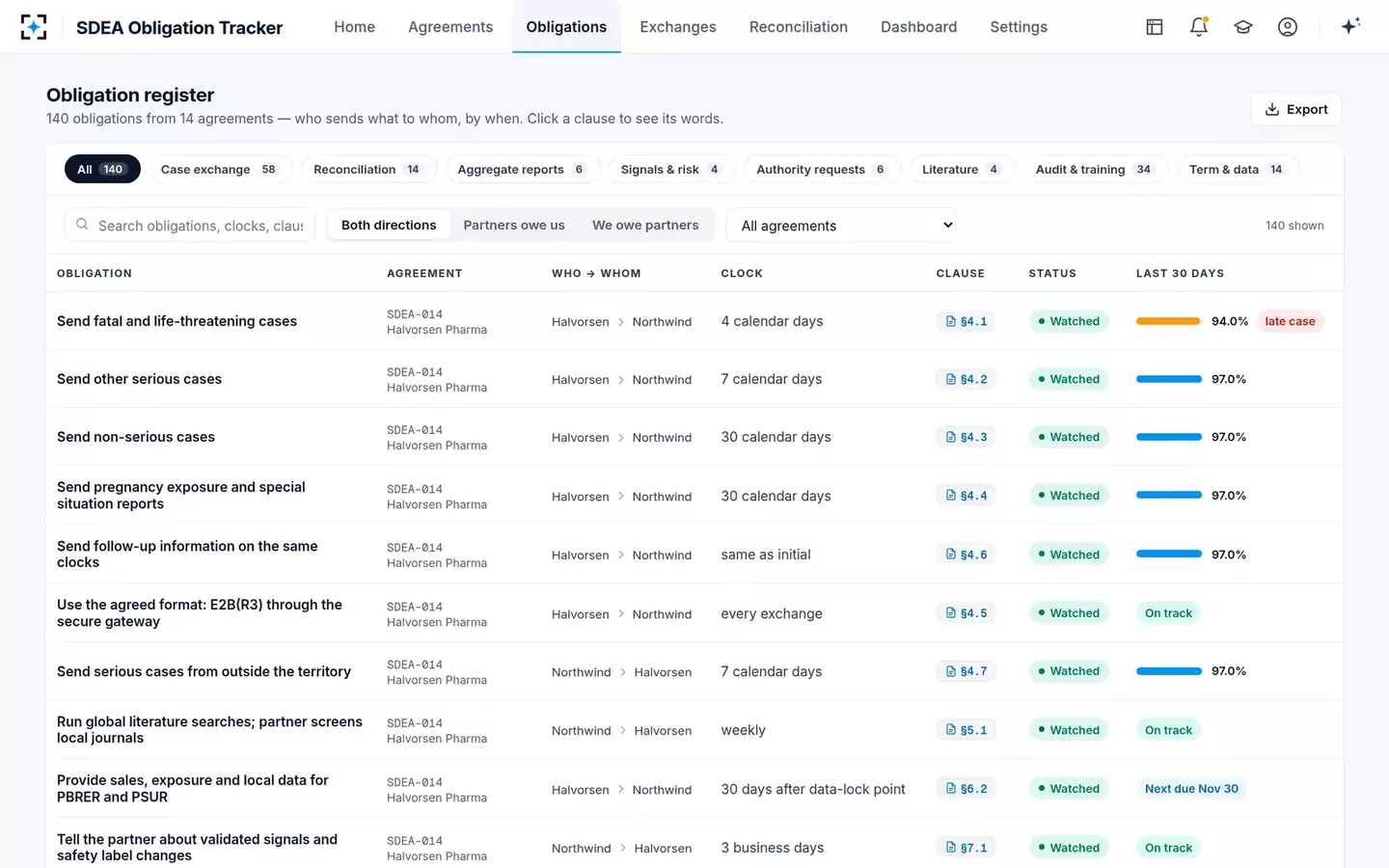Open clause §5.1 document chip
Screen dimensions: 1389x868
click(967, 730)
